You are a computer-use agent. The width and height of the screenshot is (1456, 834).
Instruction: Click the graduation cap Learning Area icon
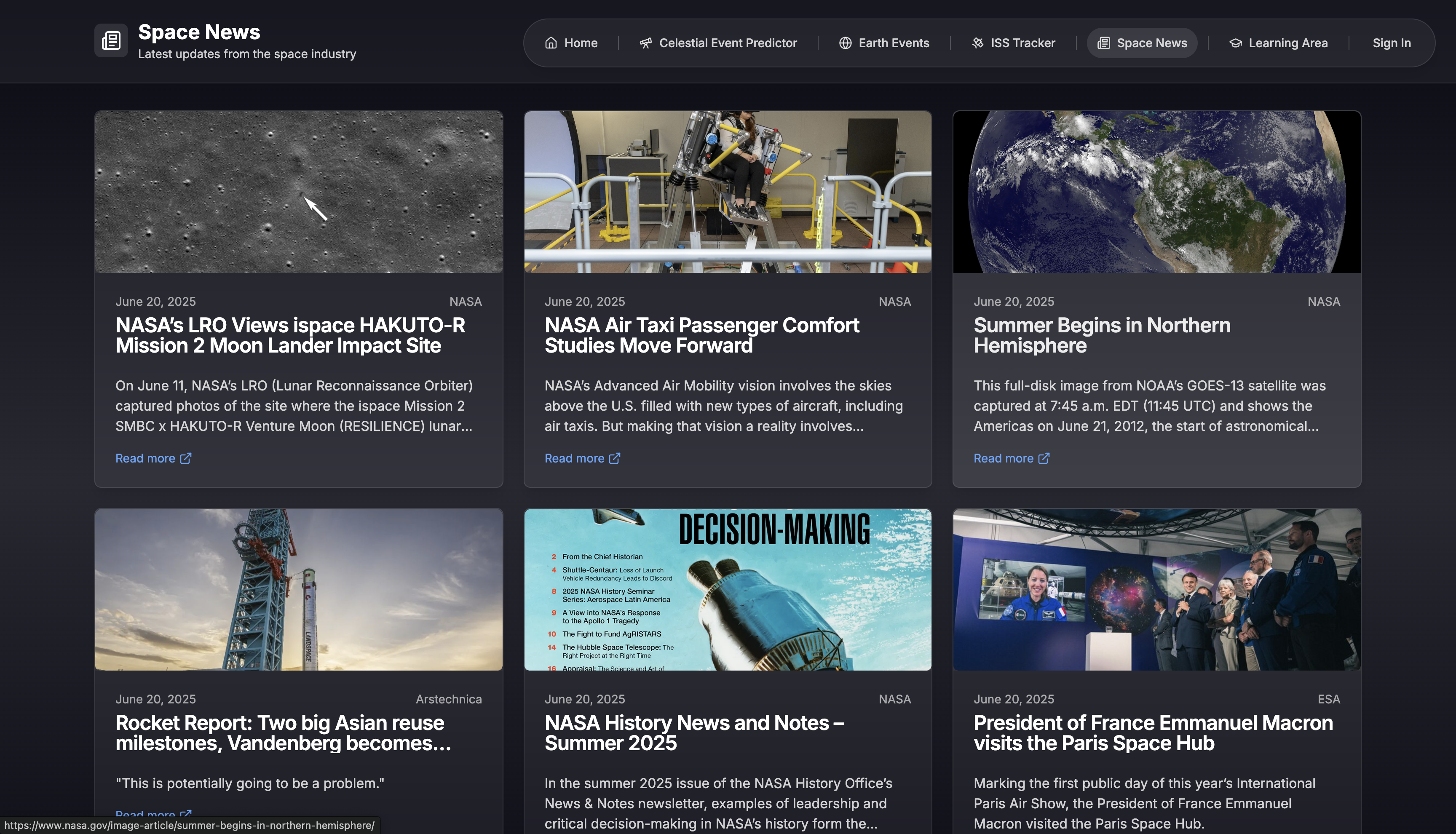(x=1236, y=43)
